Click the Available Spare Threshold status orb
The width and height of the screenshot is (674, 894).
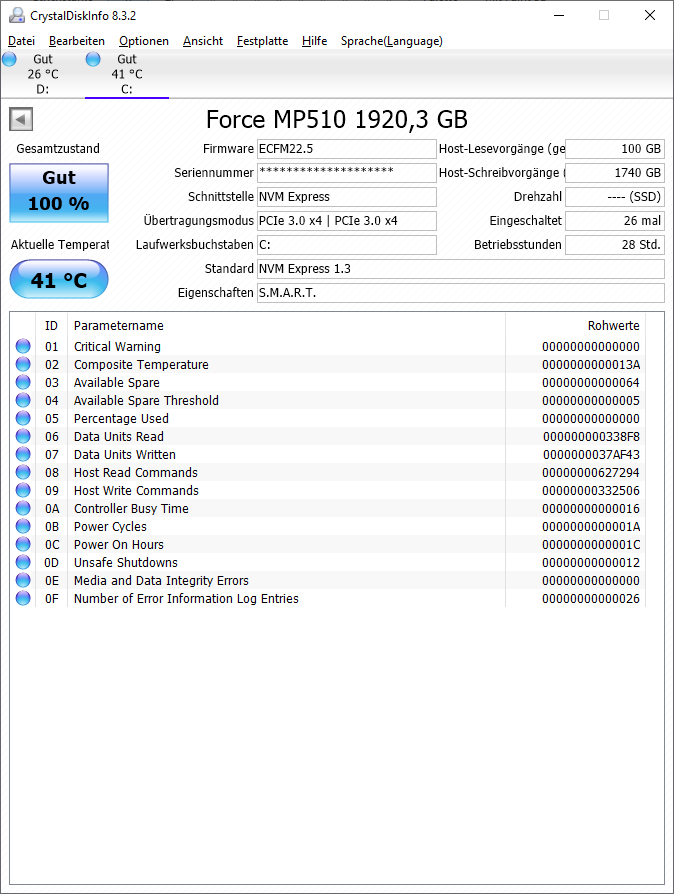click(x=23, y=400)
